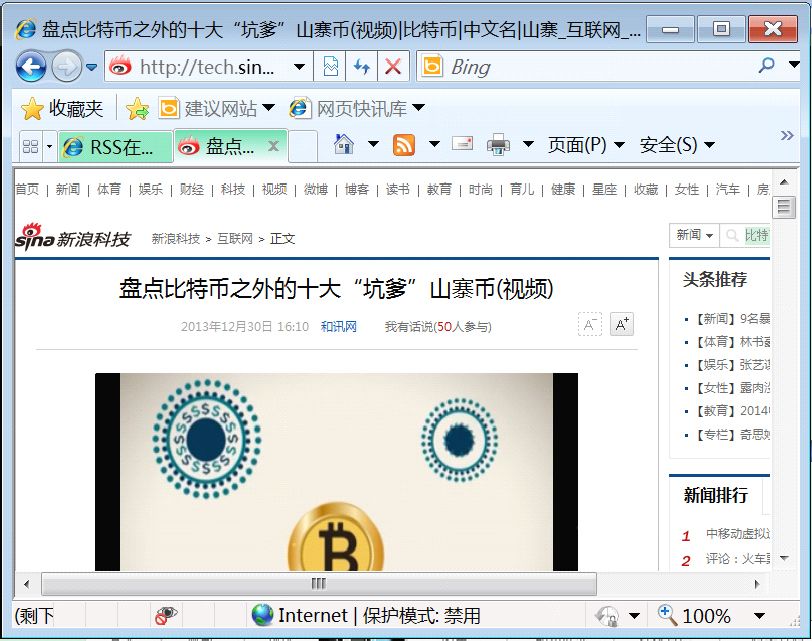Viewport: 812px width, 641px height.
Task: Click the 100% zoom level button
Action: [x=694, y=616]
